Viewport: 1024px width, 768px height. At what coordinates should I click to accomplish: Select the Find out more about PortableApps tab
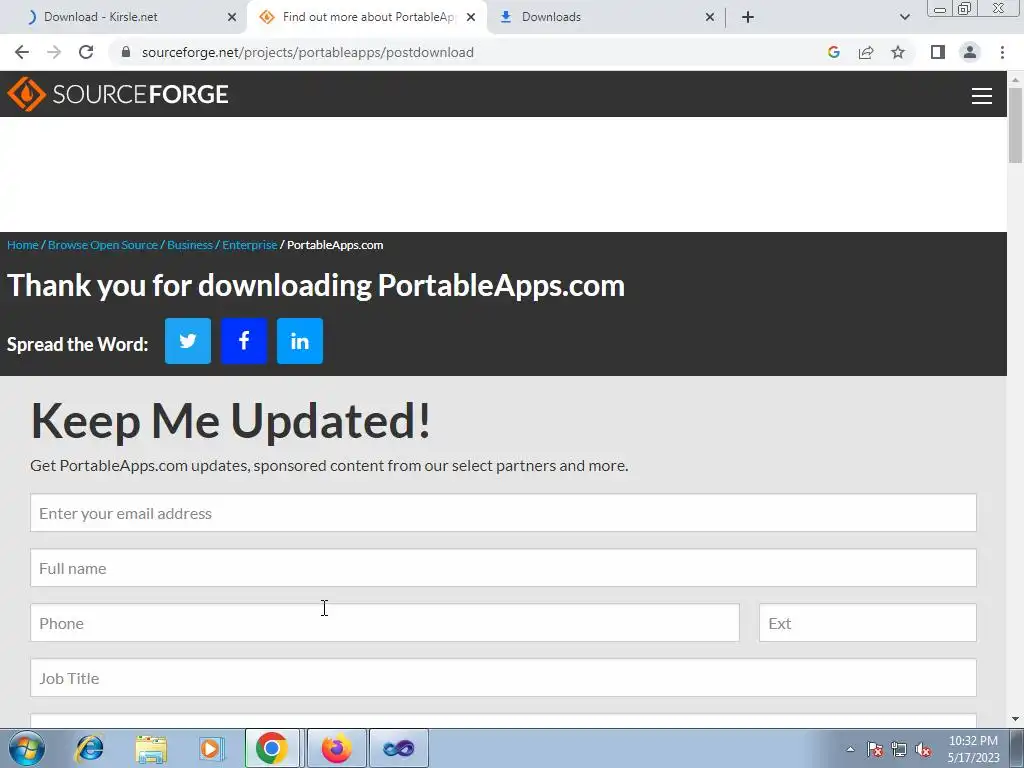pos(368,17)
